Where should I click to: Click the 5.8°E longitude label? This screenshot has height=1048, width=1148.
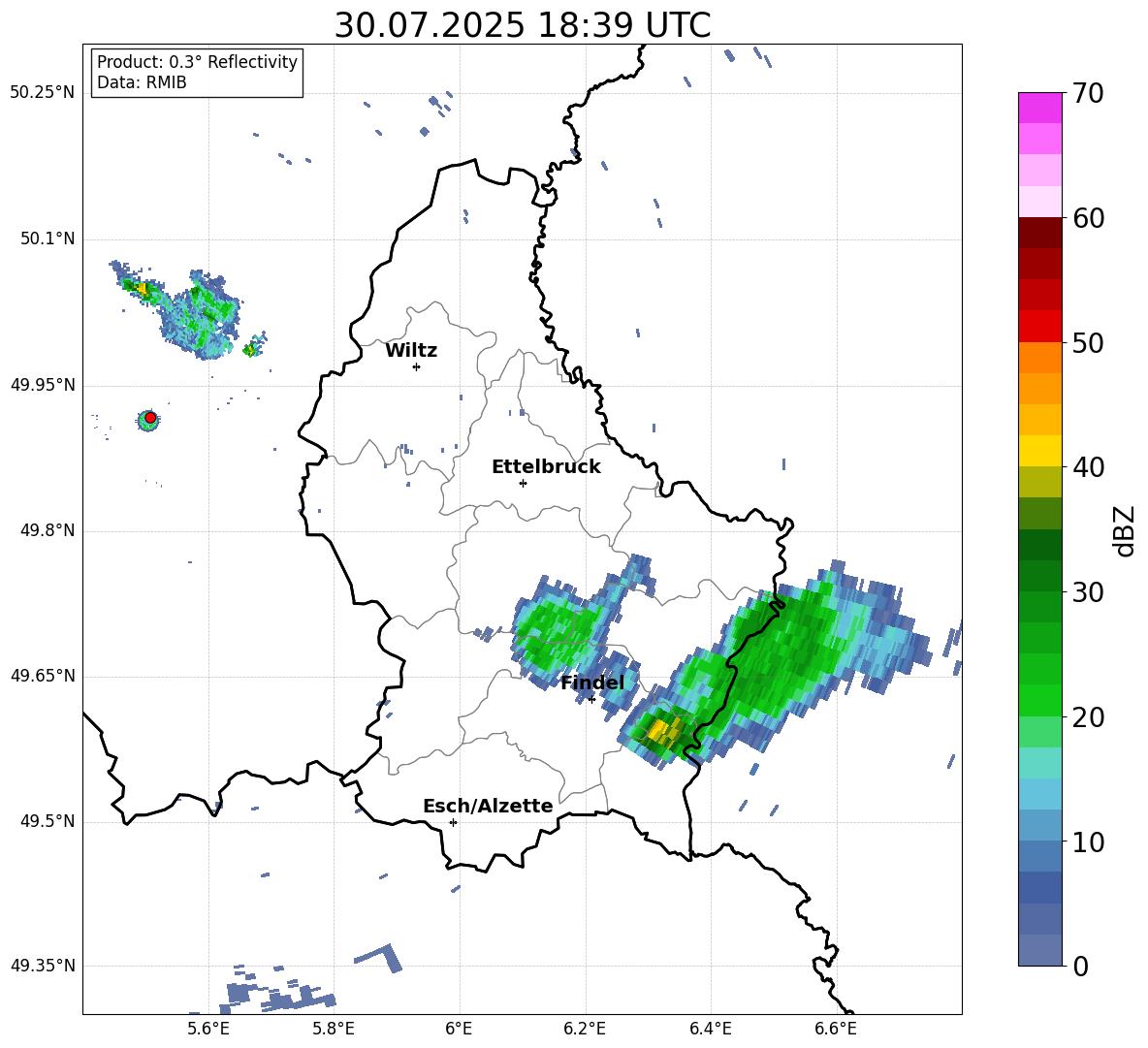click(x=334, y=1029)
